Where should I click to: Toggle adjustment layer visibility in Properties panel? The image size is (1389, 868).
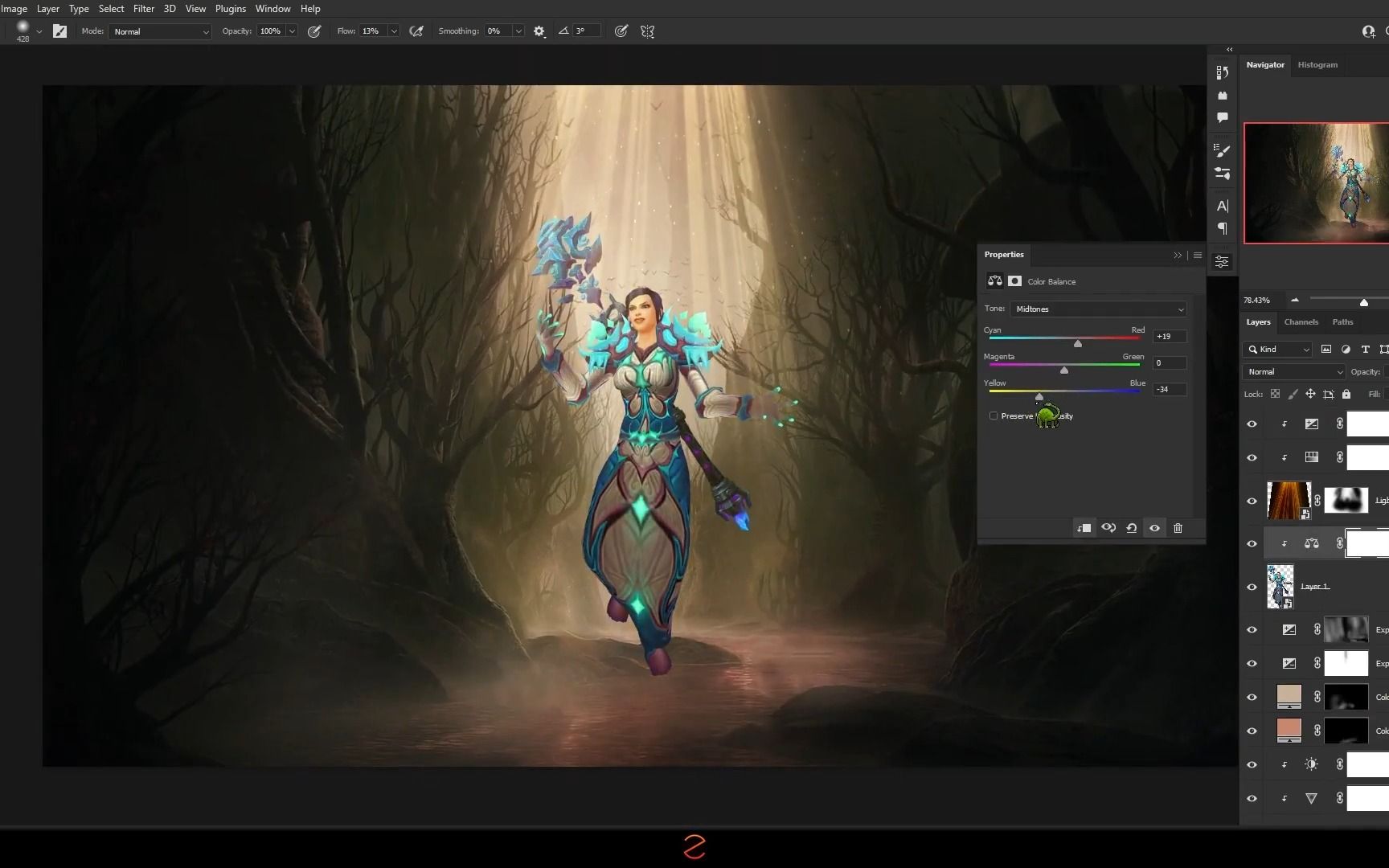pyautogui.click(x=1155, y=528)
